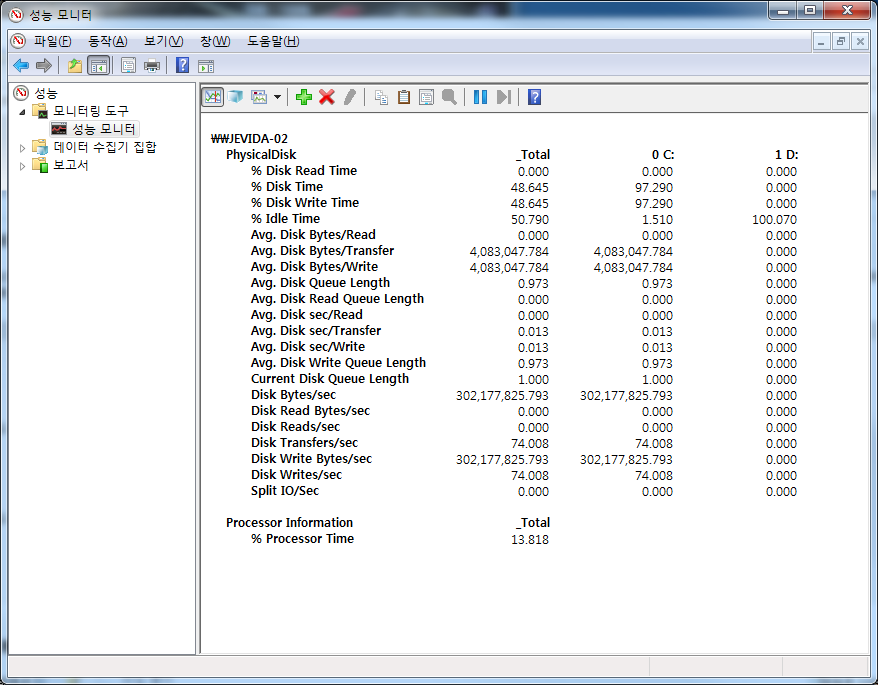Click the 1 D: instance column header
Viewport: 878px width, 685px height.
(786, 155)
